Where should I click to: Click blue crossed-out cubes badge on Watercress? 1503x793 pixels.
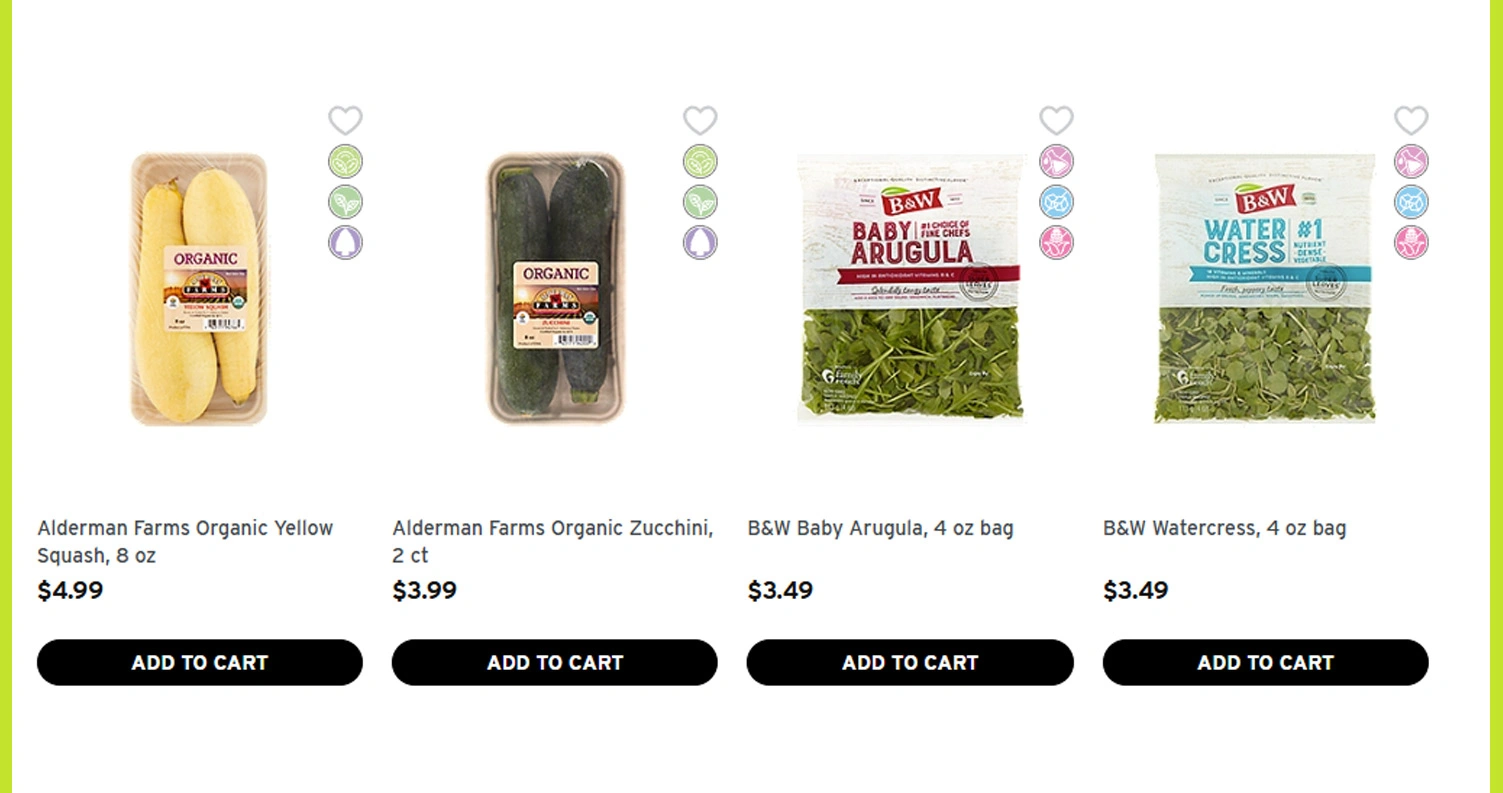click(x=1411, y=202)
